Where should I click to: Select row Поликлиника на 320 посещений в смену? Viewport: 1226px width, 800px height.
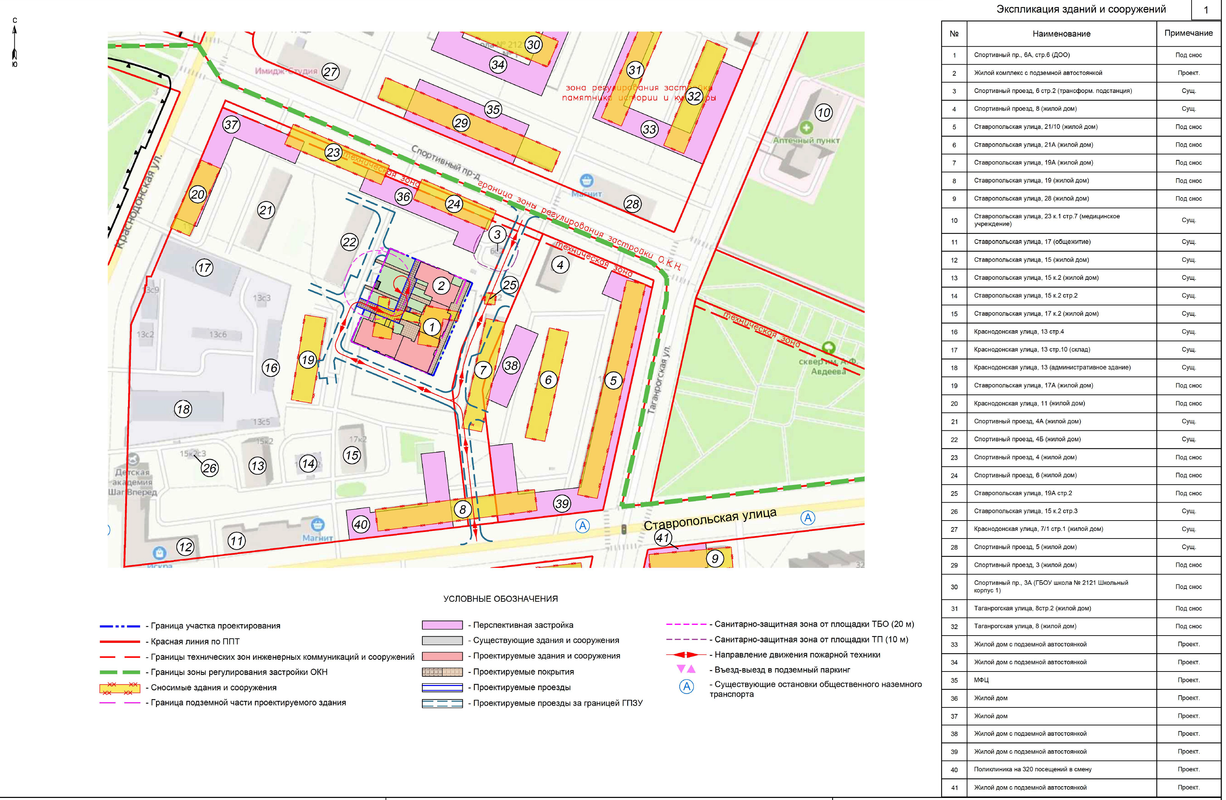click(x=1080, y=769)
